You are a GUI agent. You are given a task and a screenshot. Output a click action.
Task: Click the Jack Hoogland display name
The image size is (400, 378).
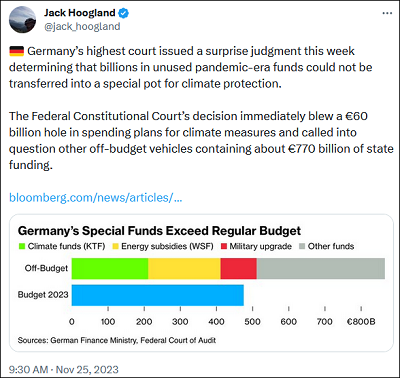80,13
